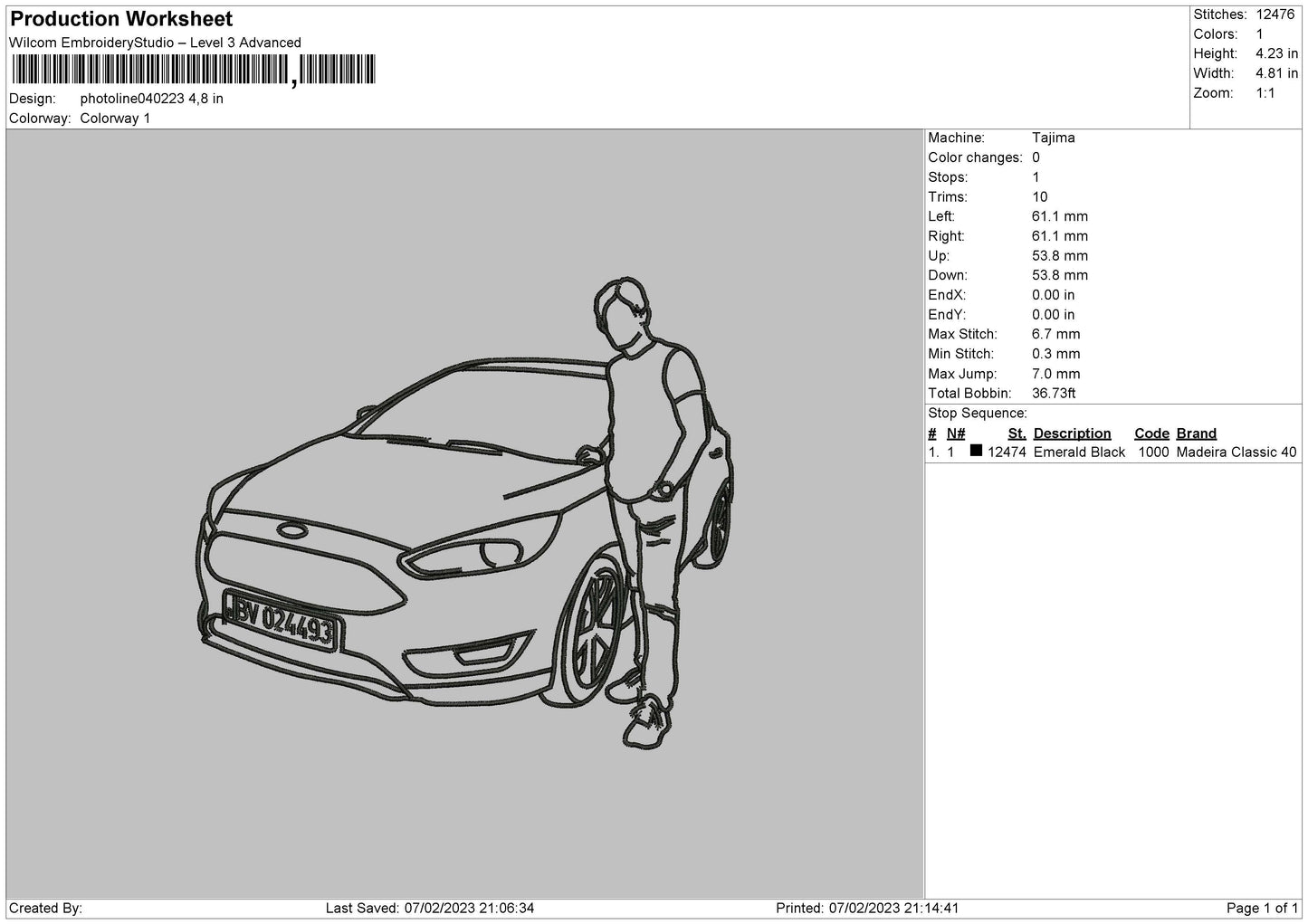Viewport: 1308px width, 924px height.
Task: Click 'Page 1 of 1' in footer
Action: (x=1263, y=908)
